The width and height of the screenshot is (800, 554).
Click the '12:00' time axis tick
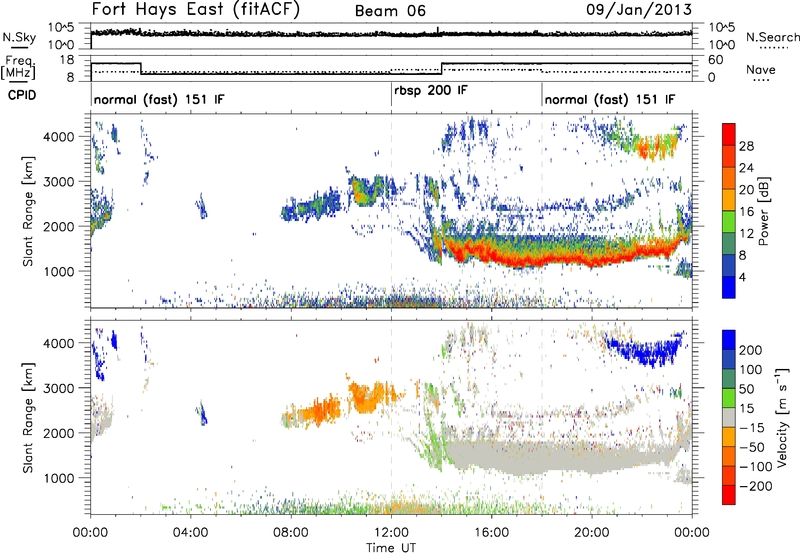click(x=391, y=533)
